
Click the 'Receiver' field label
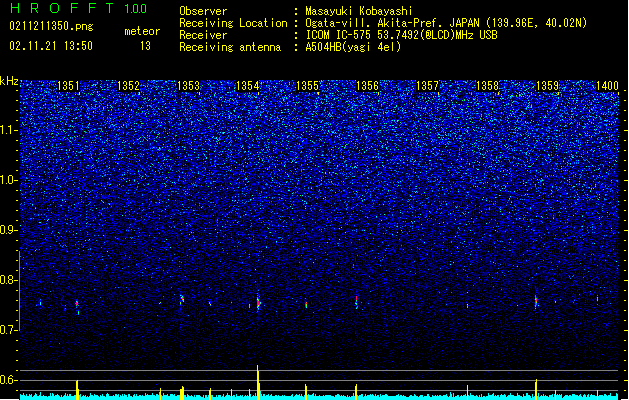(203, 35)
